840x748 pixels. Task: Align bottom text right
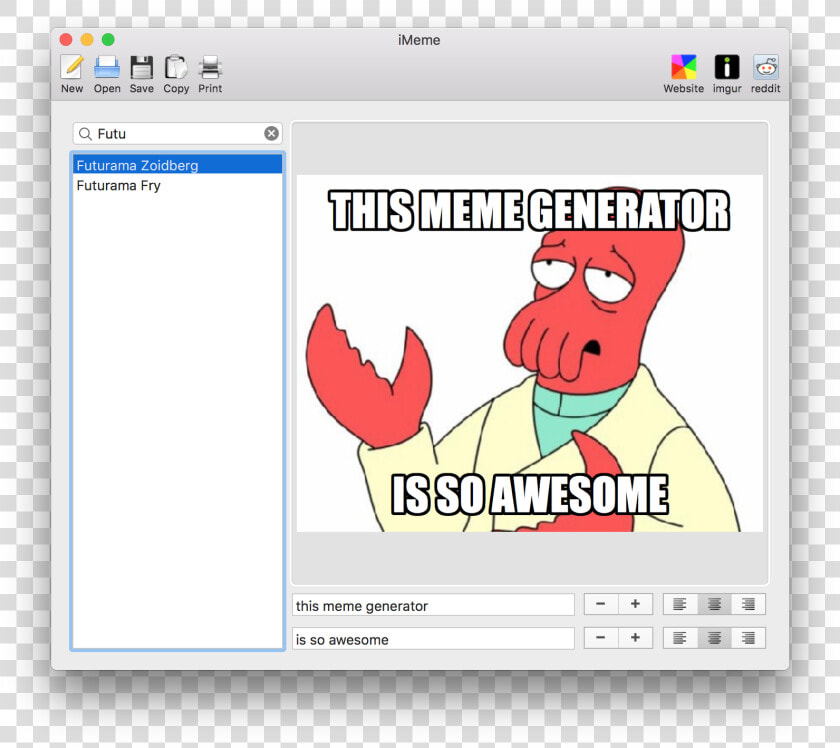(748, 638)
